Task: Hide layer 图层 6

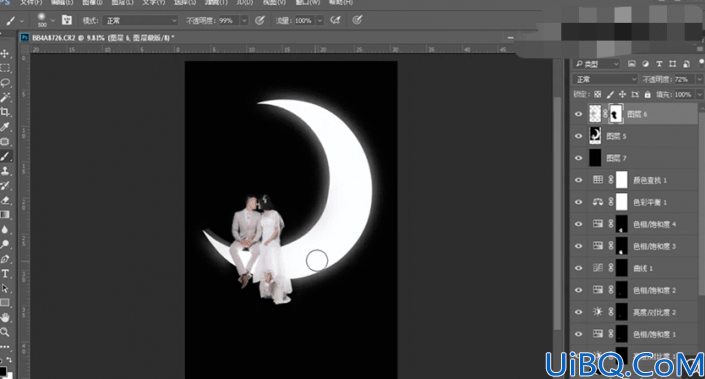Action: point(579,114)
